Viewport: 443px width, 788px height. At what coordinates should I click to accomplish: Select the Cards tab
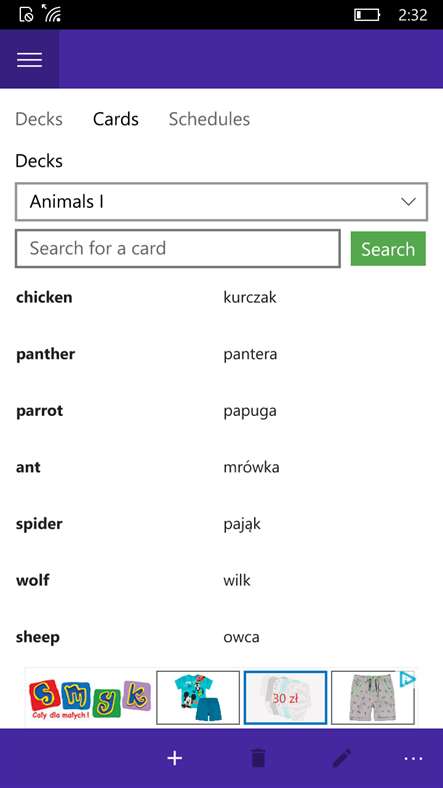(x=116, y=119)
